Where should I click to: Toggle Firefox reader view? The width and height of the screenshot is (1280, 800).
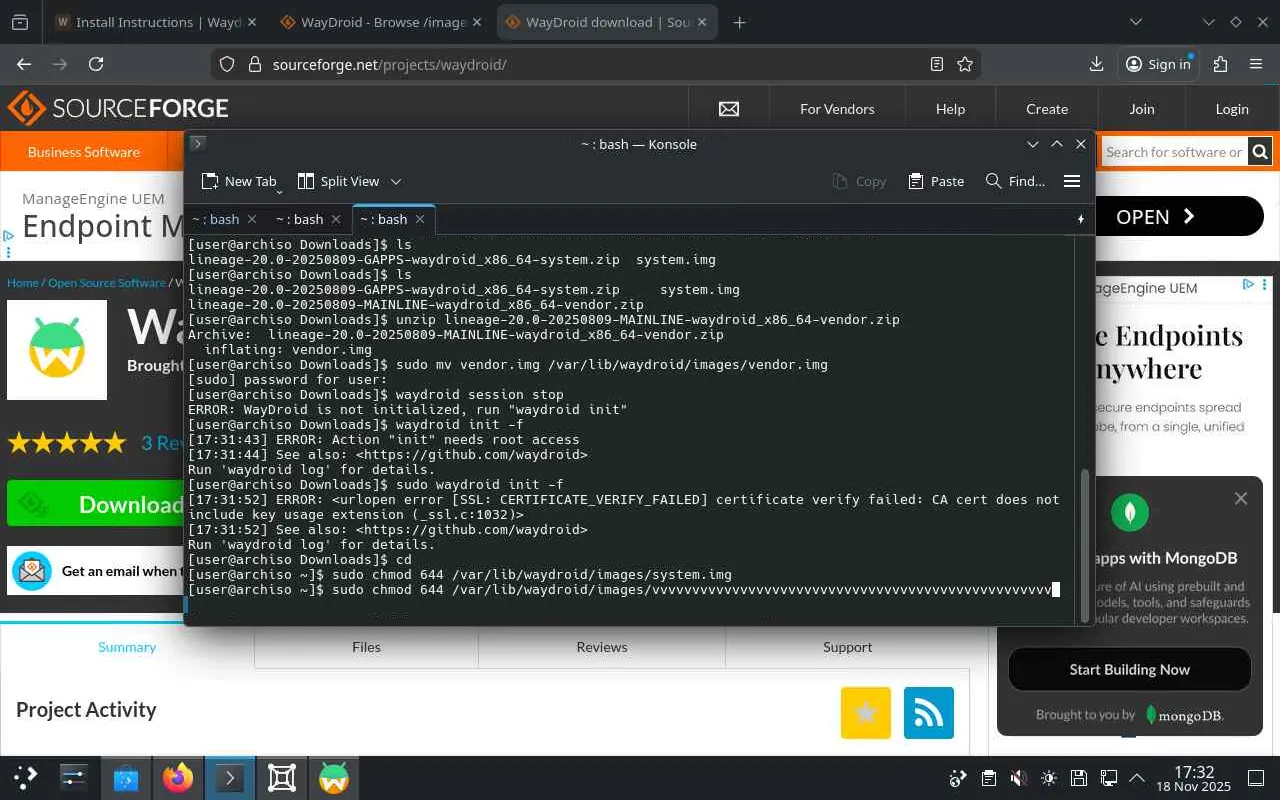pos(937,64)
